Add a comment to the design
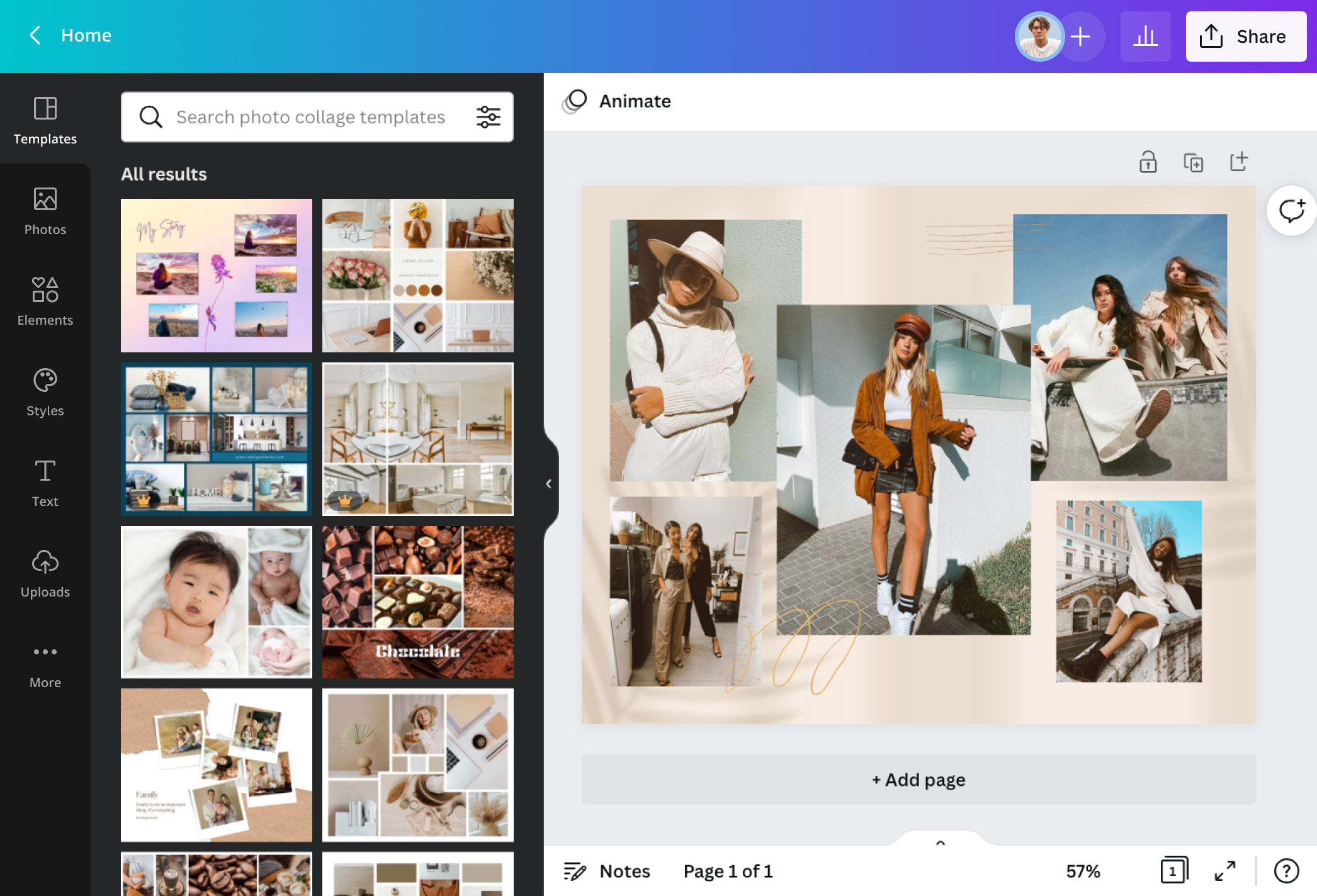 click(1291, 211)
